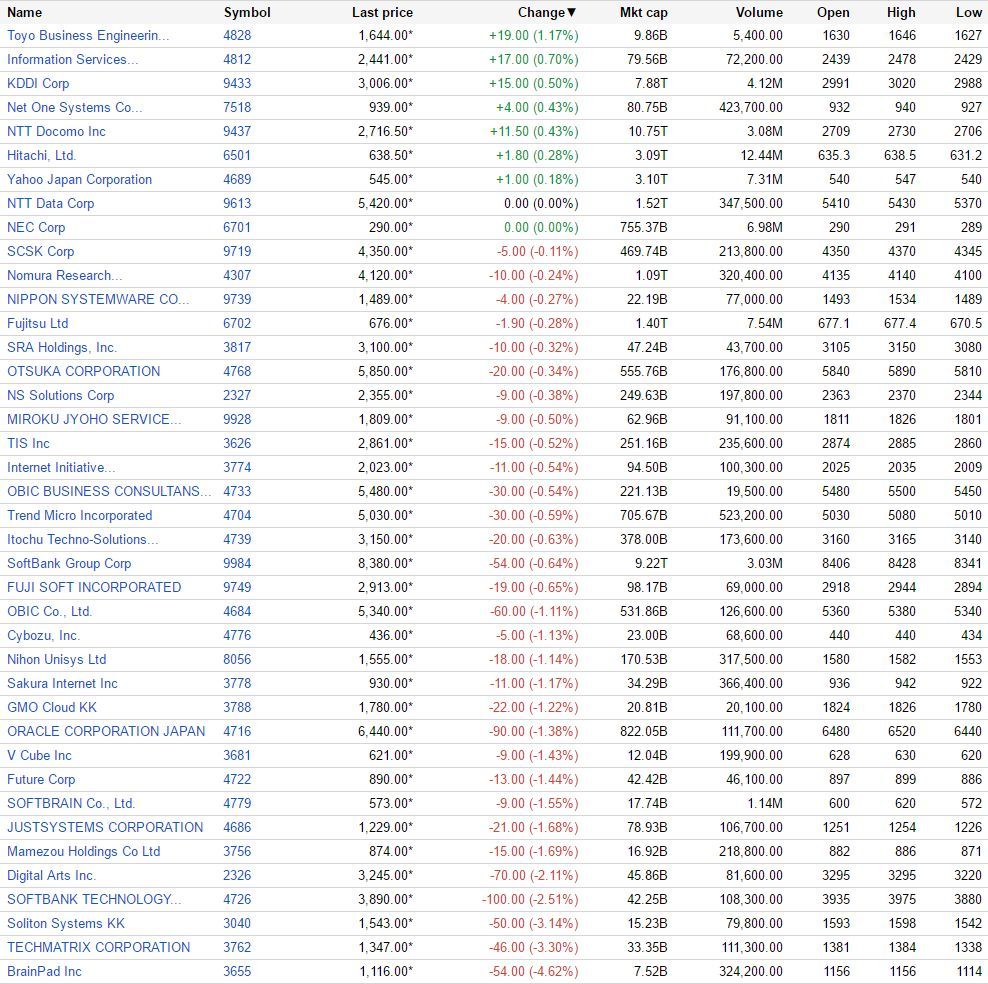Viewport: 988px width, 984px height.
Task: Open FUJI SOFT INCORPORATED link
Action: tap(94, 586)
